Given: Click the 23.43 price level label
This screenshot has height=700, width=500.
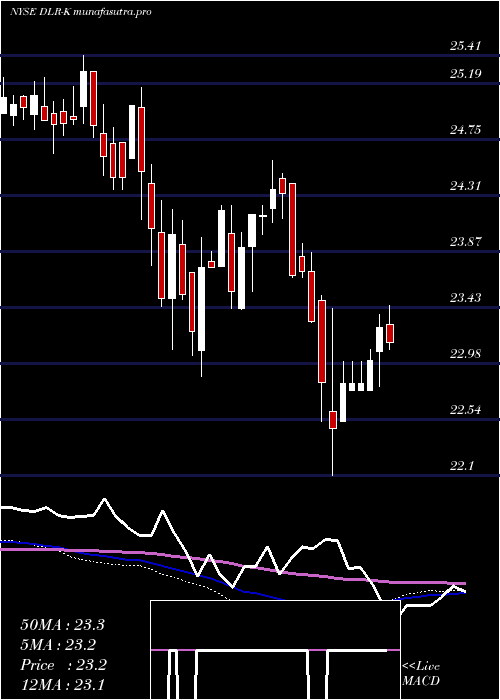Looking at the screenshot, I should pyautogui.click(x=465, y=297).
